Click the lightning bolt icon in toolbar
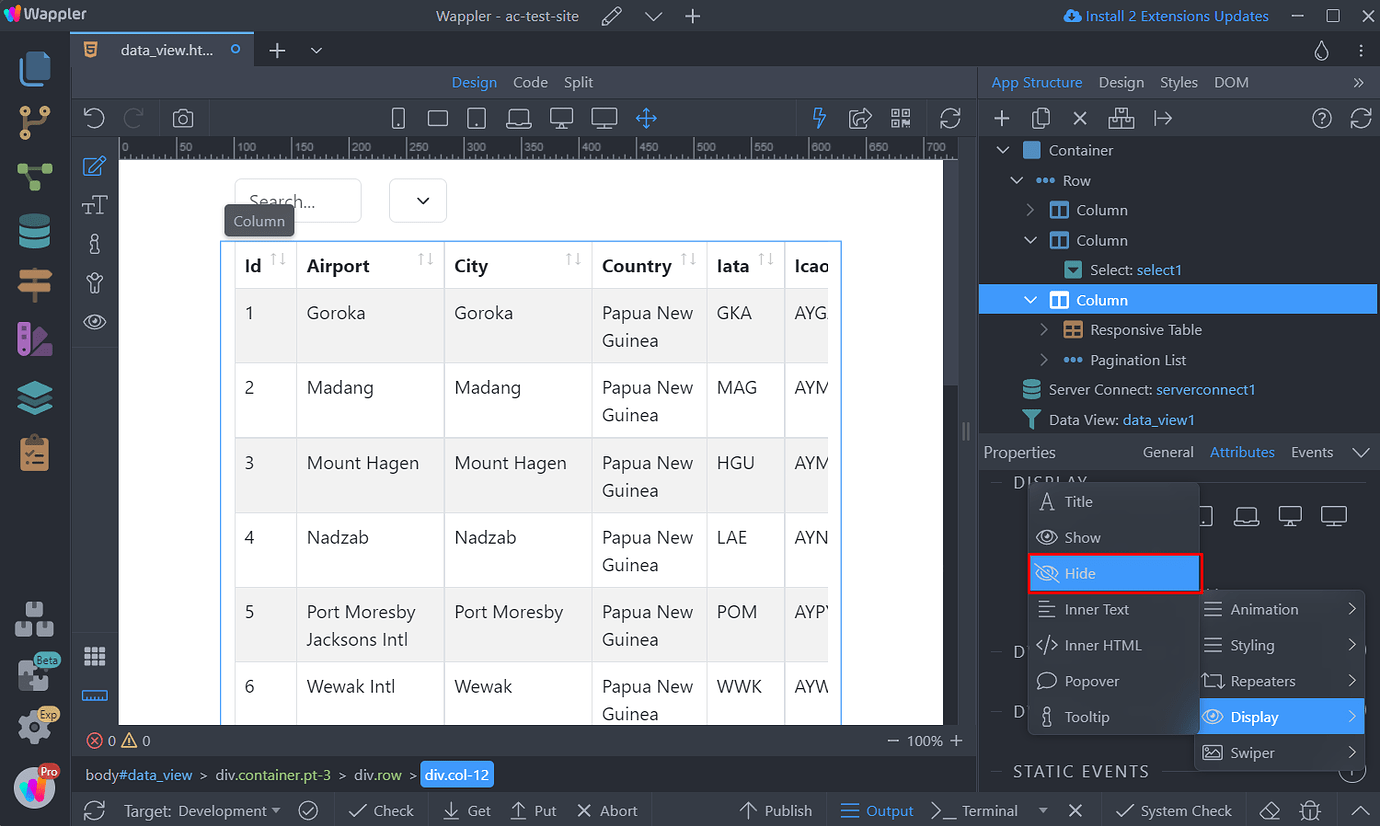1380x826 pixels. point(820,119)
